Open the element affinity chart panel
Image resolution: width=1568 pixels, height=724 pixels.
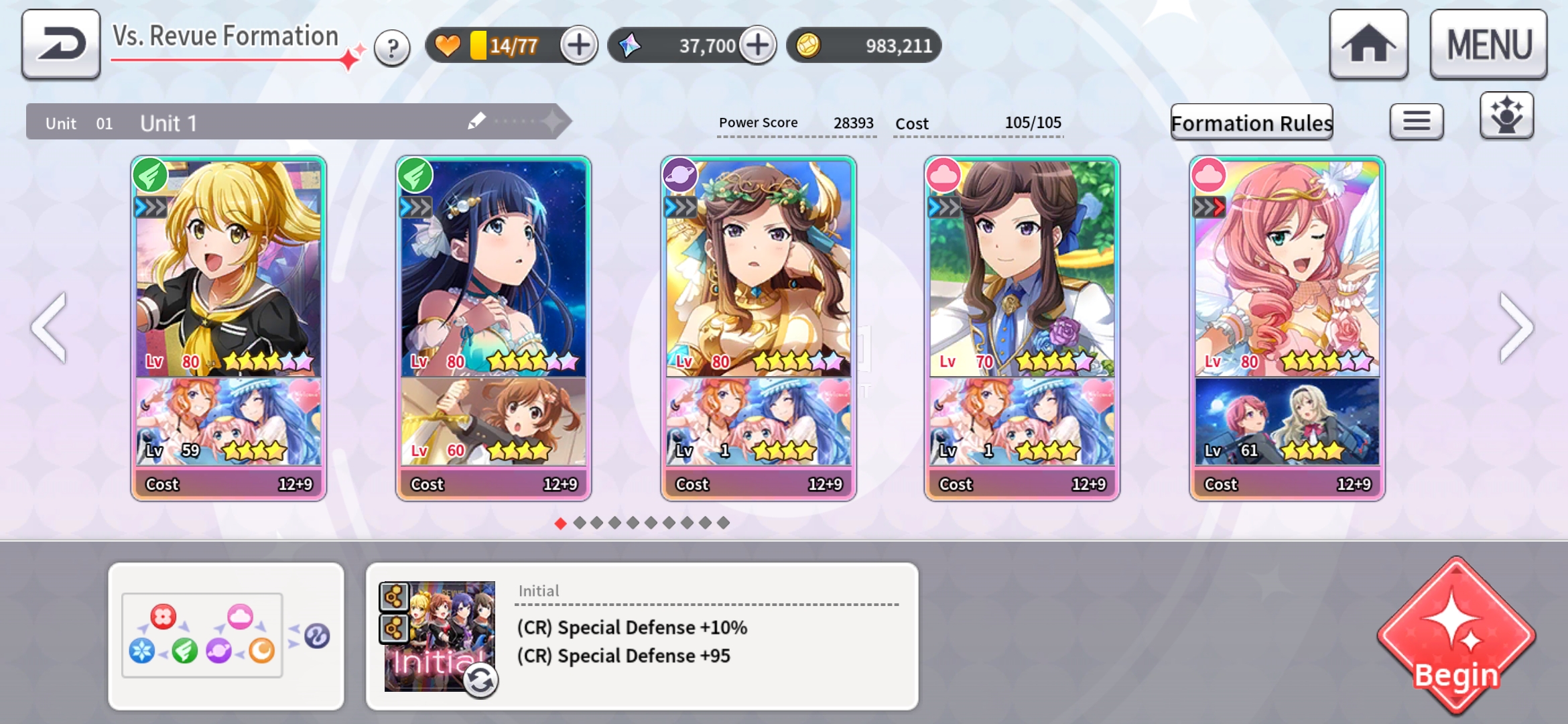(226, 636)
